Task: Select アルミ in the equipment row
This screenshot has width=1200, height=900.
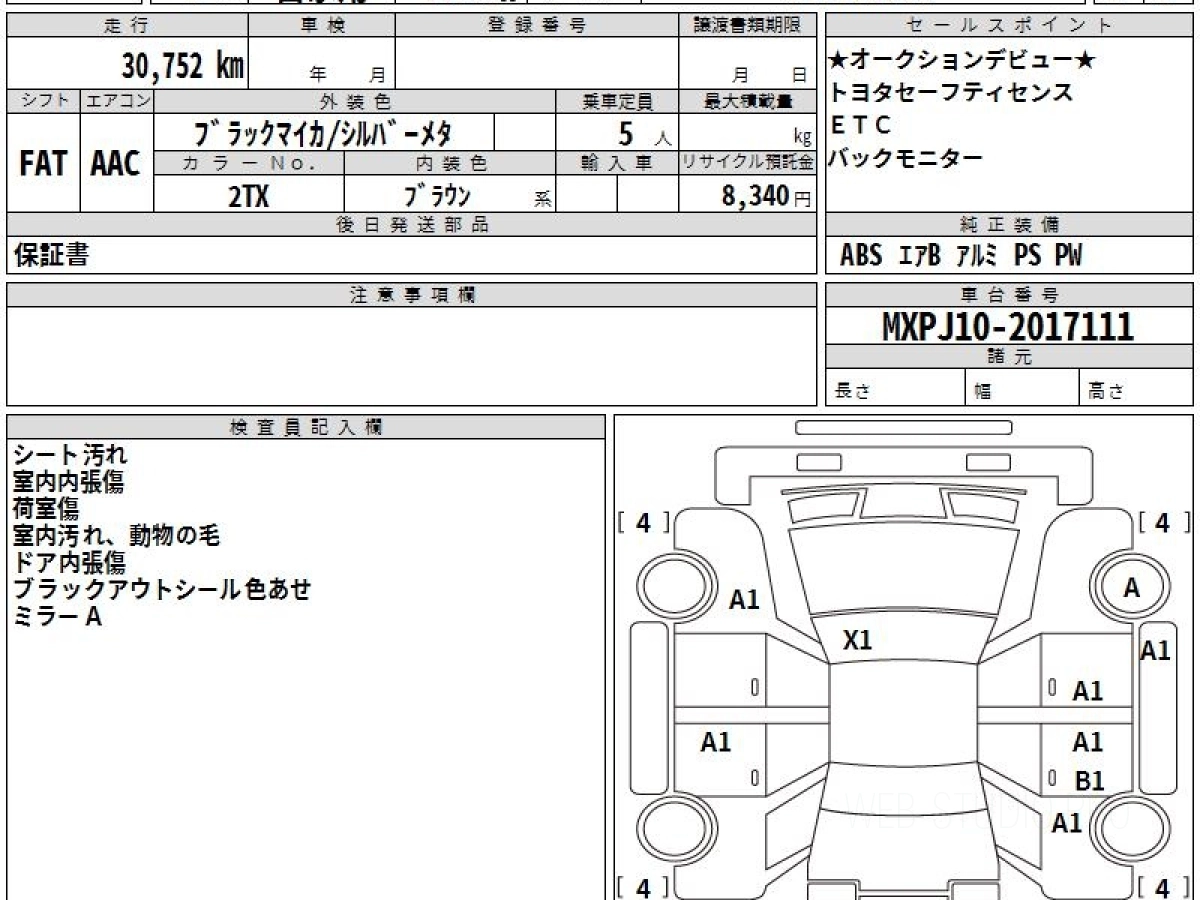Action: 977,256
